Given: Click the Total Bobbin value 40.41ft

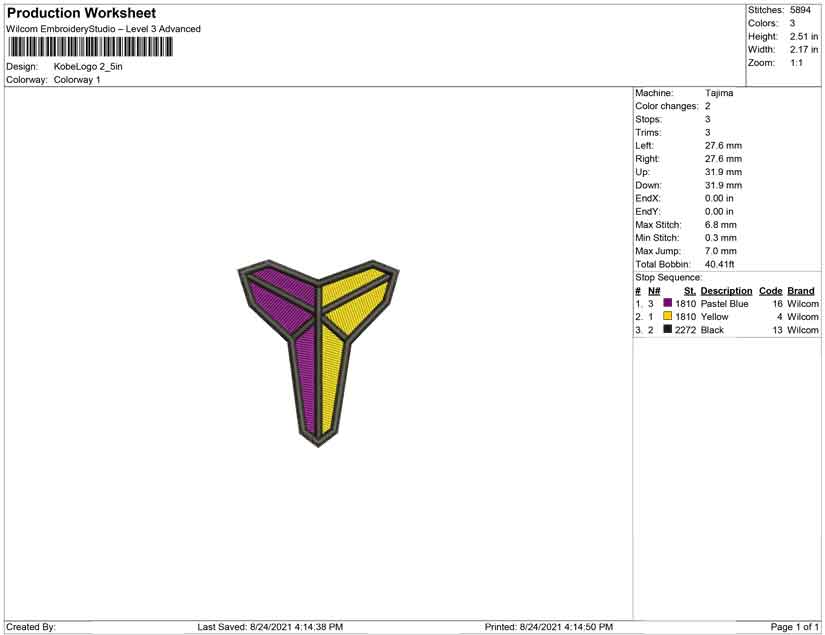Looking at the screenshot, I should (720, 264).
